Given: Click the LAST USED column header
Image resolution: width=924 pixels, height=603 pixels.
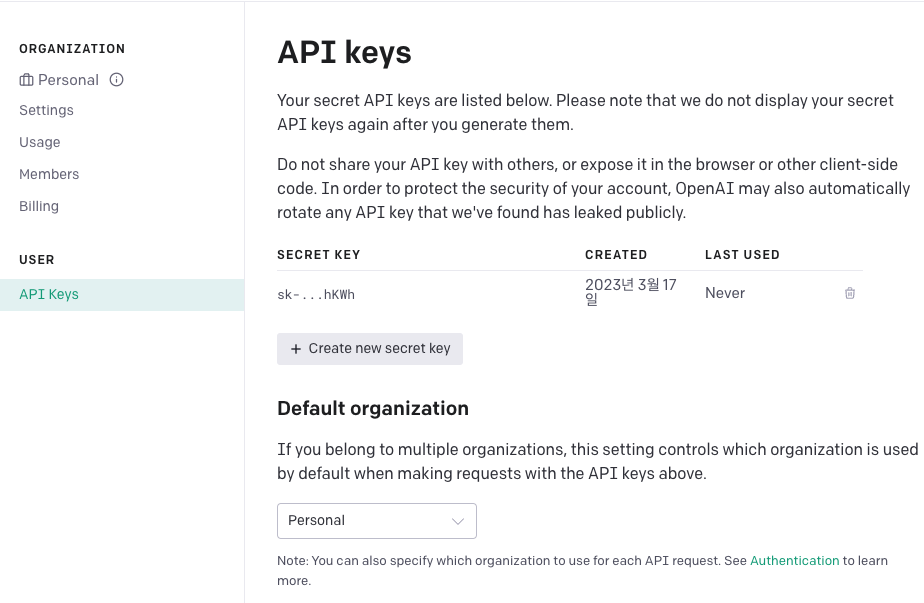Looking at the screenshot, I should [x=742, y=255].
